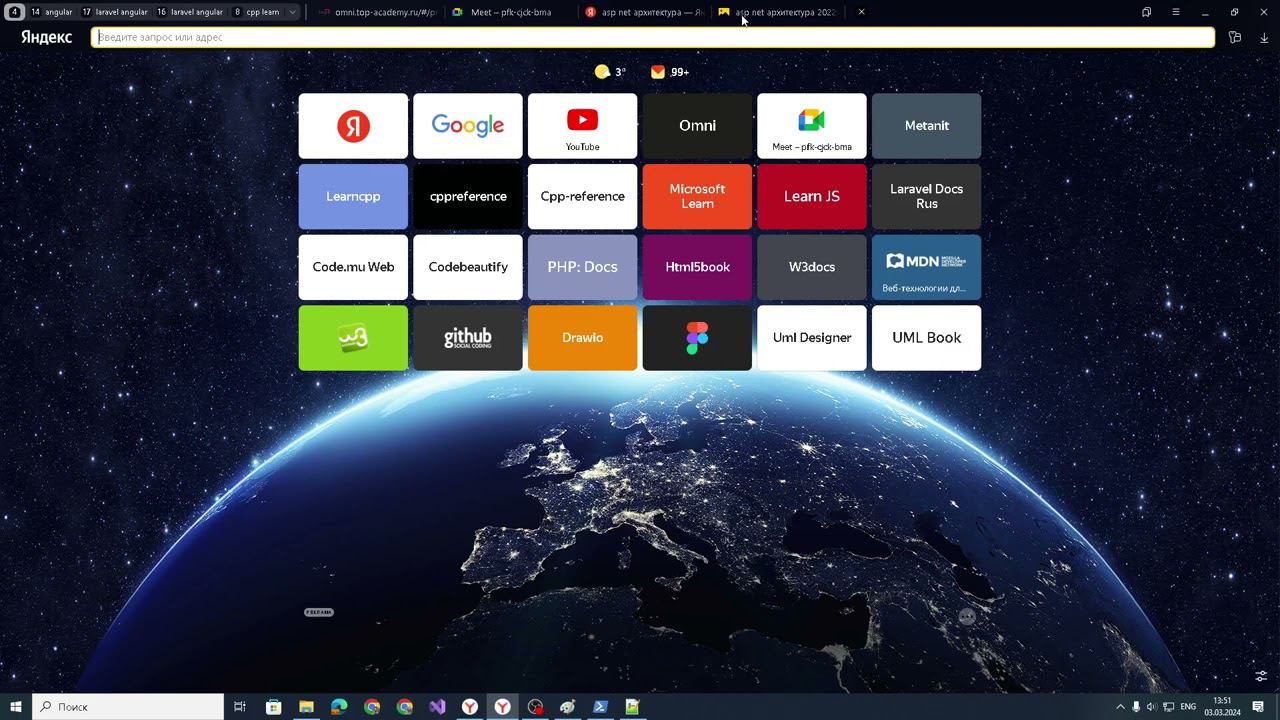This screenshot has height=720, width=1280.
Task: Open the YouTube tile
Action: click(x=582, y=126)
